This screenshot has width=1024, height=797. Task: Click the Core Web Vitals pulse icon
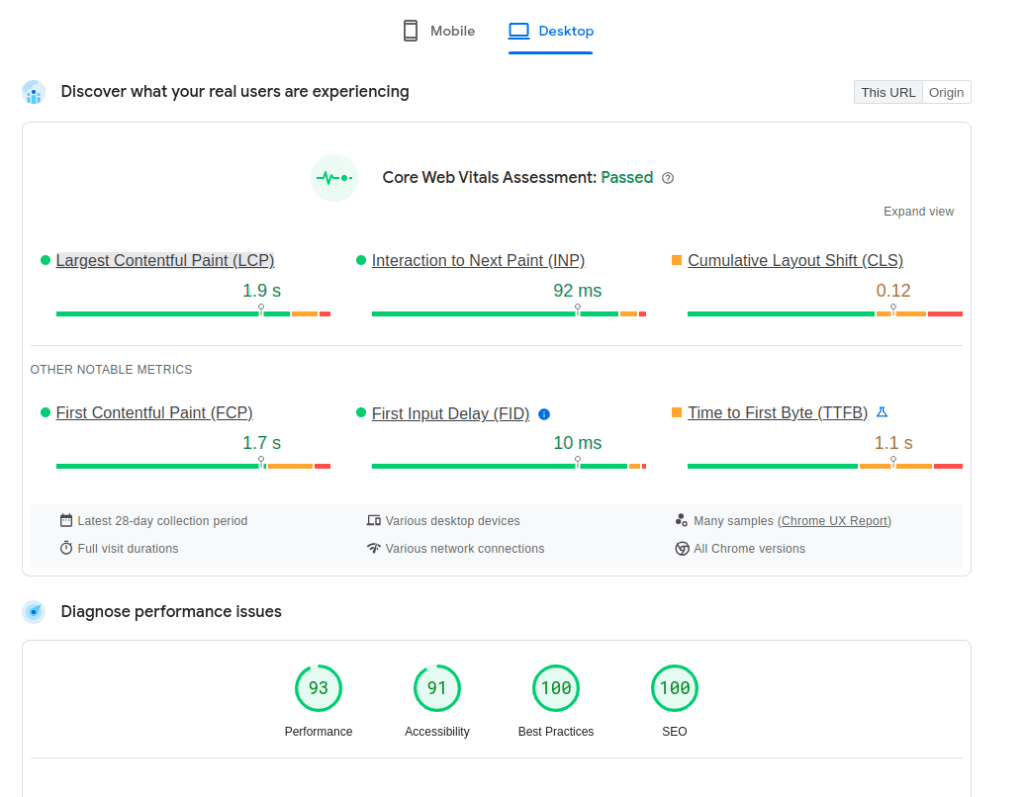pyautogui.click(x=334, y=178)
